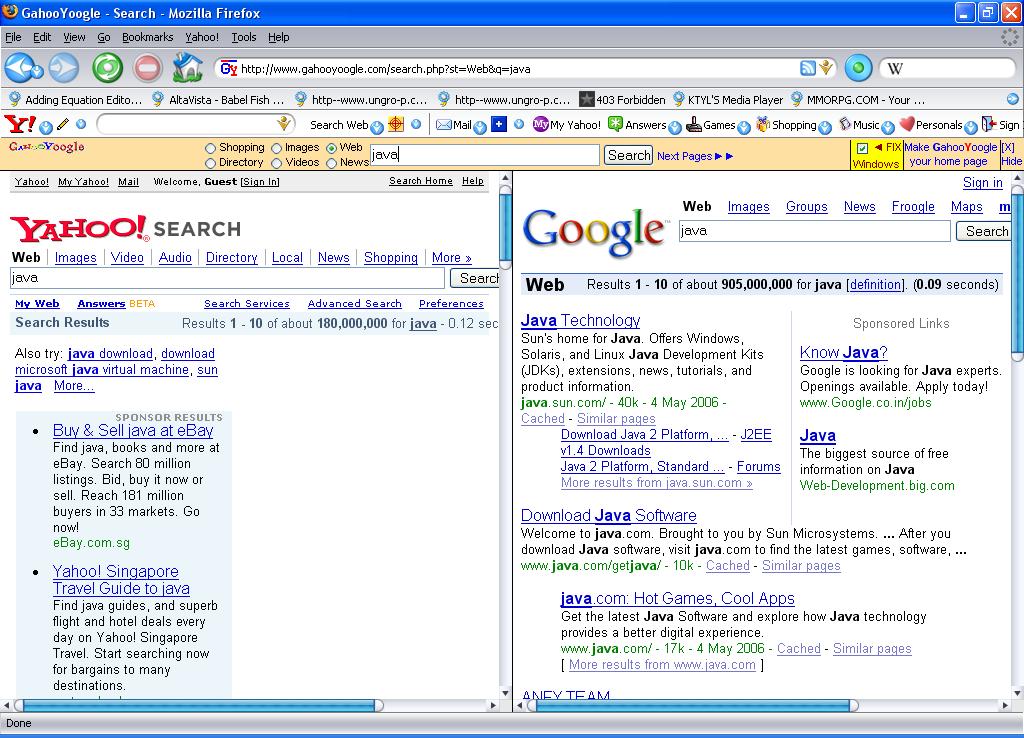Open the Mail dropdown arrow on toolbar
This screenshot has height=738, width=1024.
click(x=480, y=127)
